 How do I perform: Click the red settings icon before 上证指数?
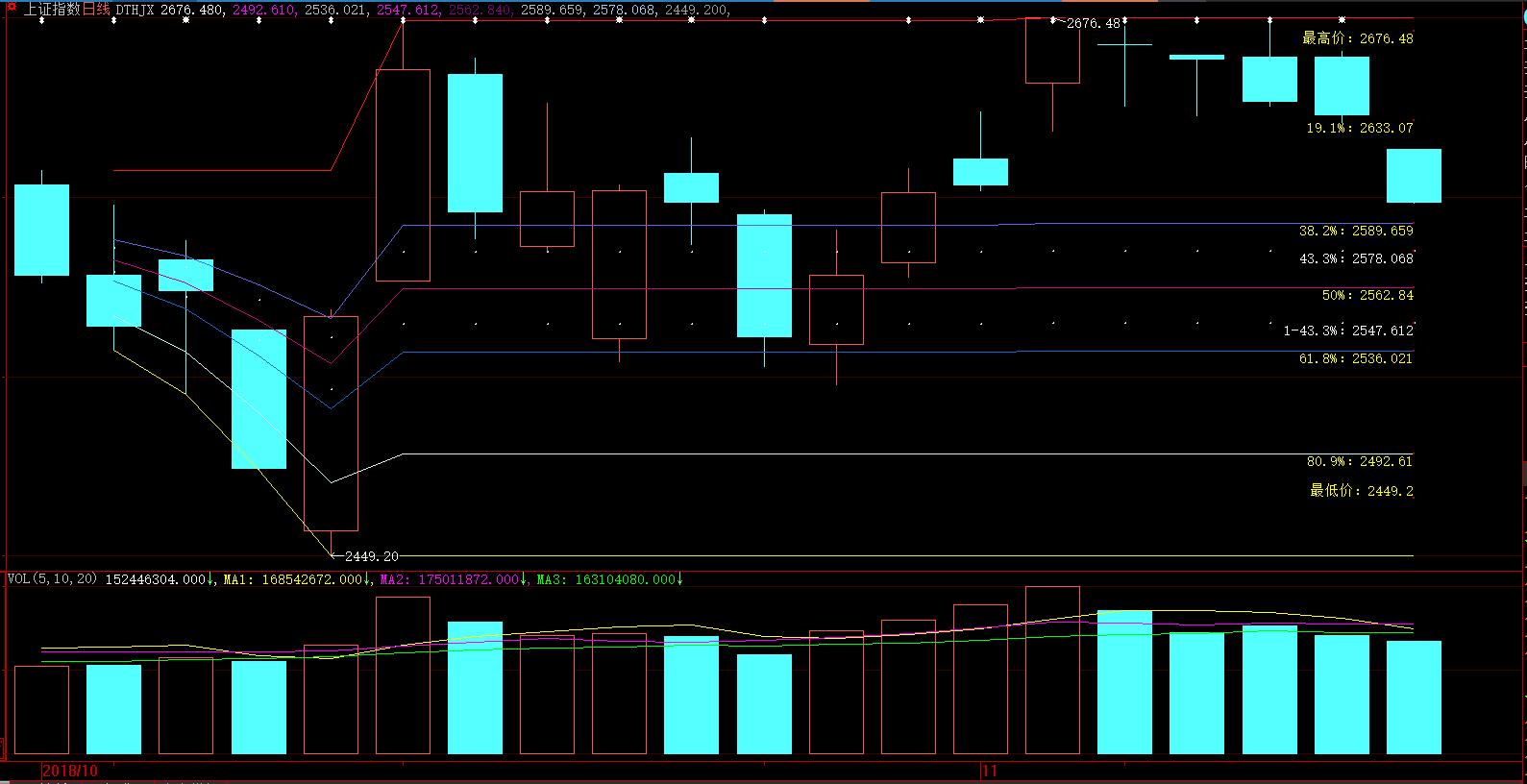click(11, 8)
